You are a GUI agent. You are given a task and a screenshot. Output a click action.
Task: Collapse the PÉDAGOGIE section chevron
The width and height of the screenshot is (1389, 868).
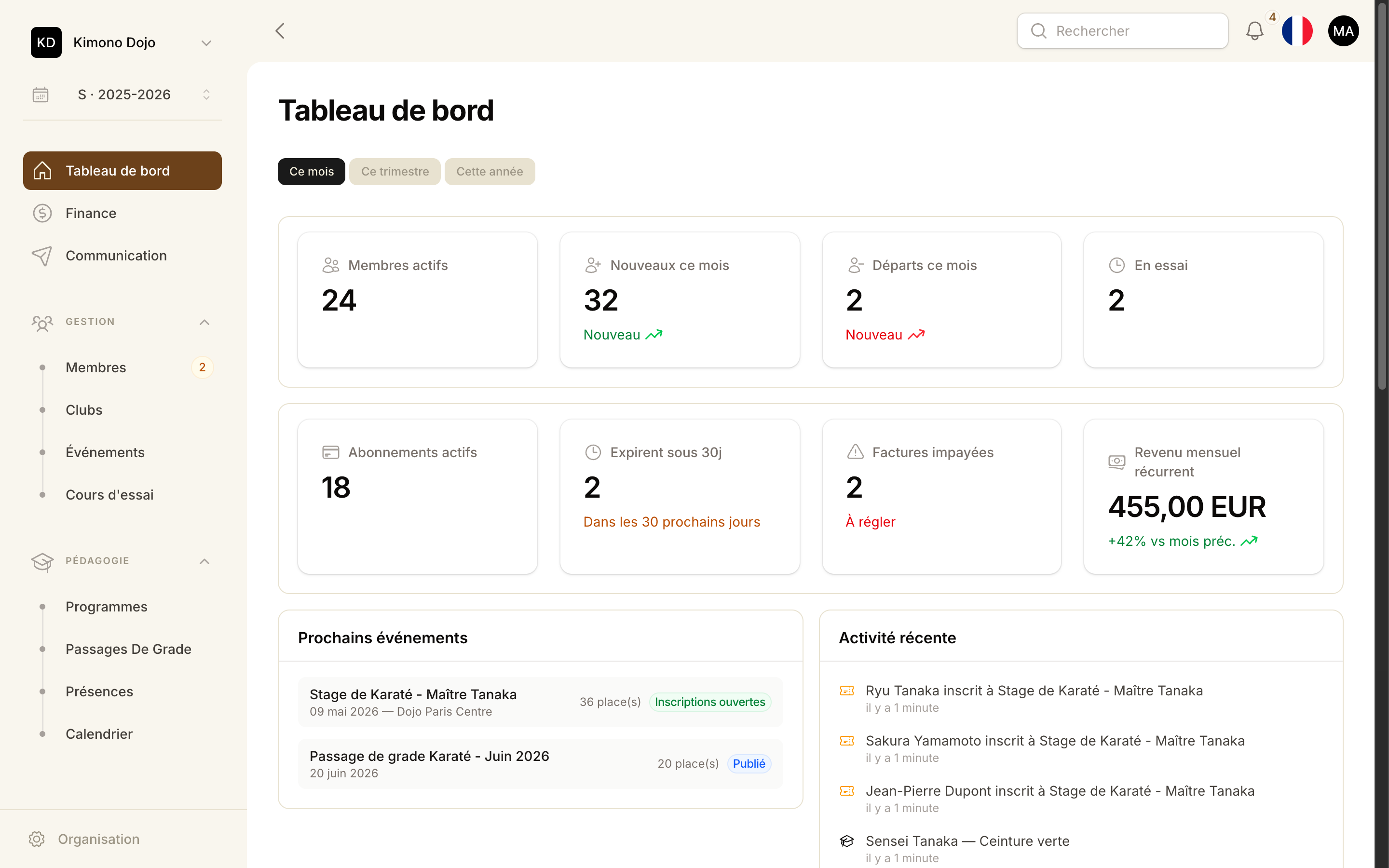pyautogui.click(x=204, y=561)
